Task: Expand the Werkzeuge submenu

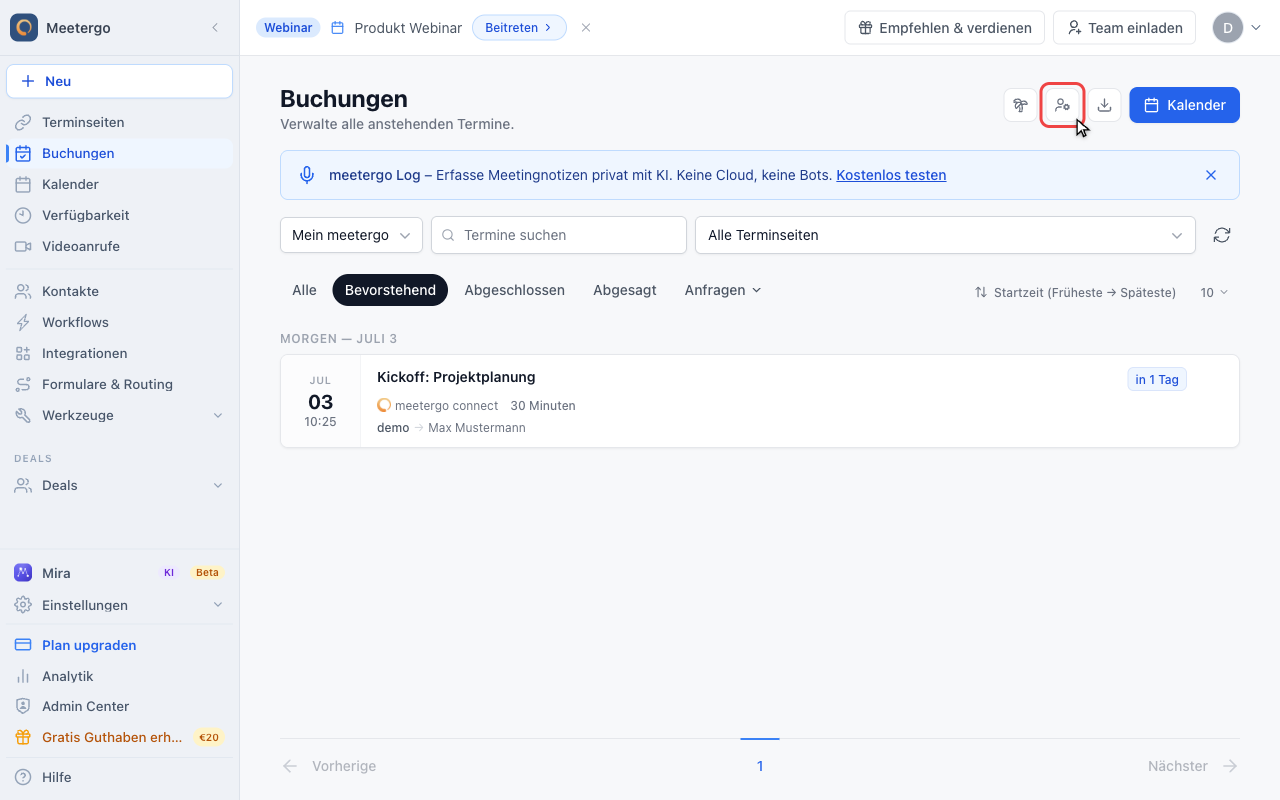Action: (x=218, y=415)
